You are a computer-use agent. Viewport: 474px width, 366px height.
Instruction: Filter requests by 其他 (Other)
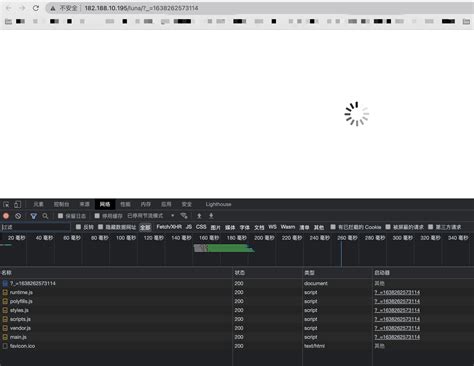[319, 227]
